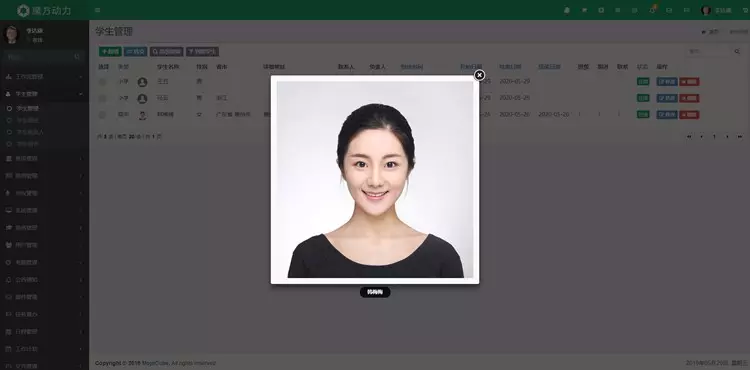This screenshot has width=750, height=370.
Task: Collapse the 学生管理 sidebar menu group
Action: point(44,94)
